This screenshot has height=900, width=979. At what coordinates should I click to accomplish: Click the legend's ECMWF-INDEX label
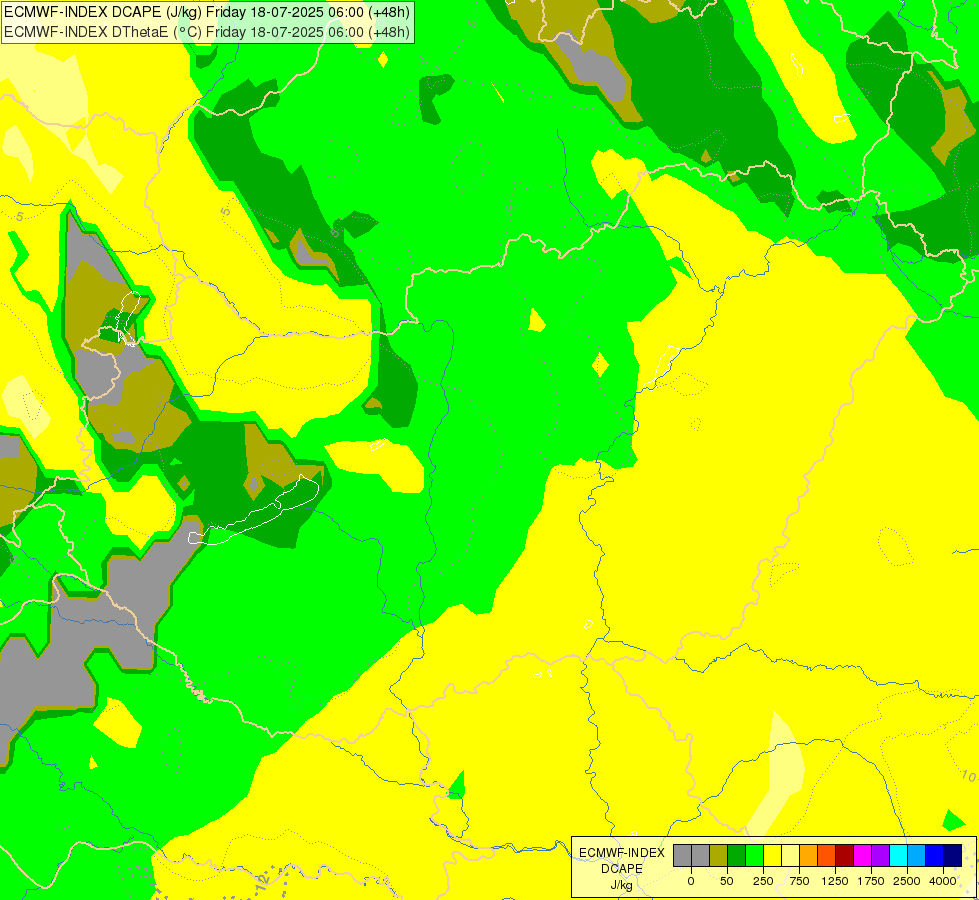tap(622, 853)
